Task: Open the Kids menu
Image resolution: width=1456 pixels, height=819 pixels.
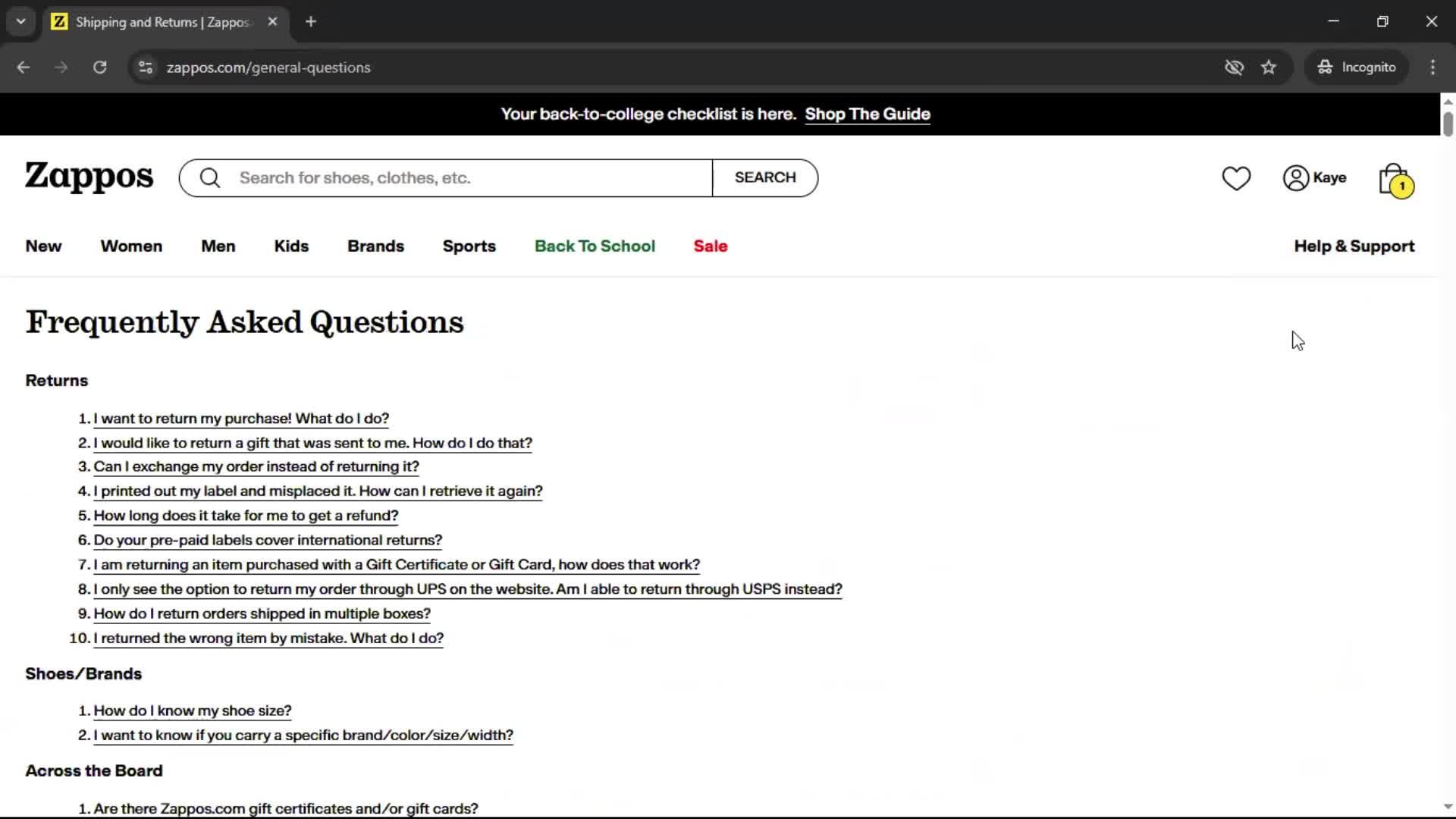Action: point(291,246)
